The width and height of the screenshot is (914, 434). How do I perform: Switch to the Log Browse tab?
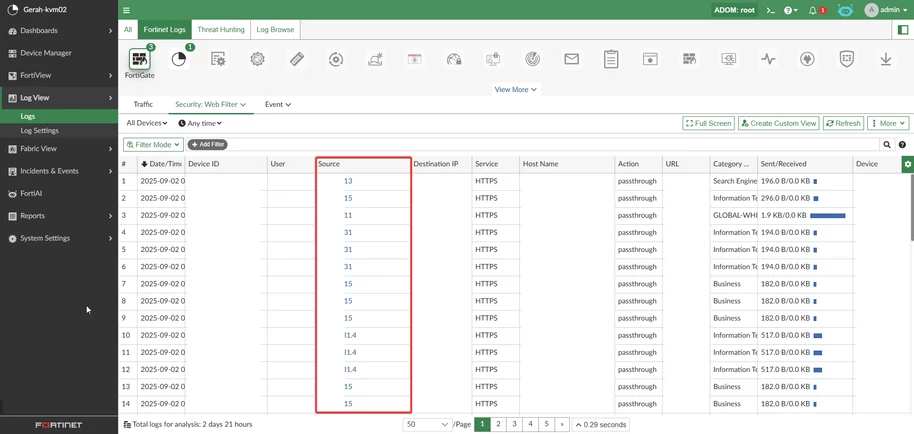(275, 29)
